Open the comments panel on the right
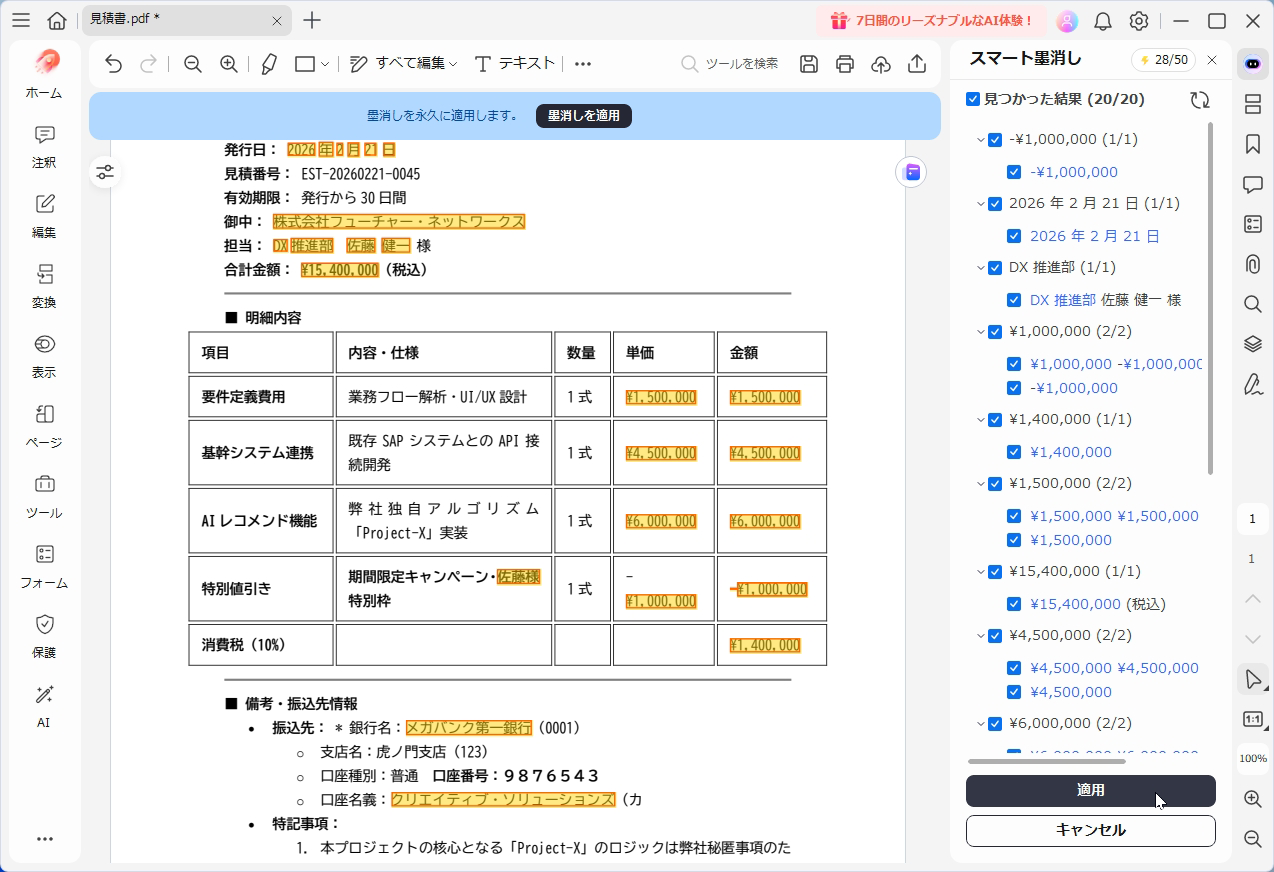 (1251, 184)
